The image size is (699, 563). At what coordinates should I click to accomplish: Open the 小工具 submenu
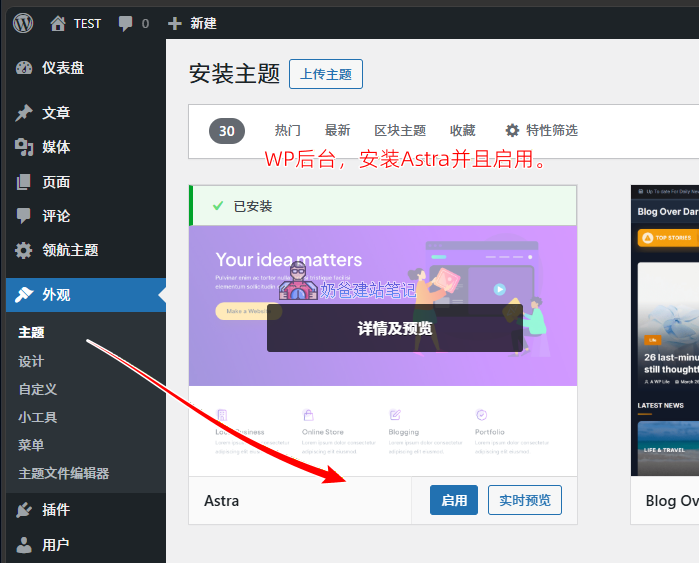(38, 417)
